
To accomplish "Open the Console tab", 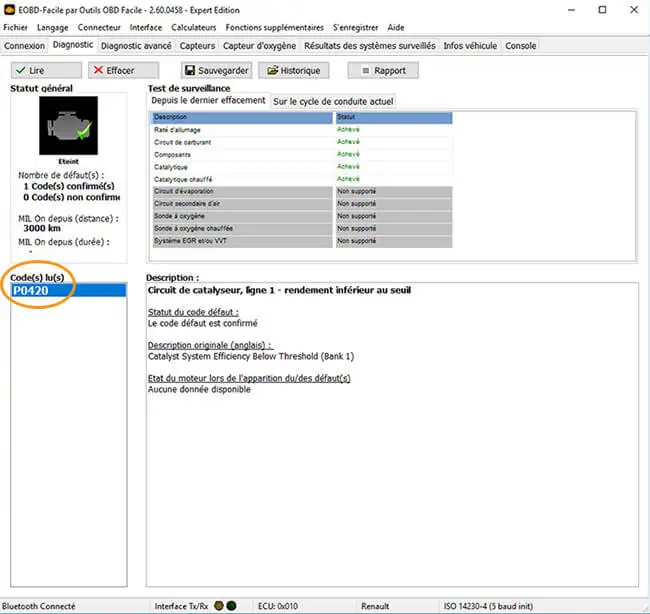I will pyautogui.click(x=520, y=46).
